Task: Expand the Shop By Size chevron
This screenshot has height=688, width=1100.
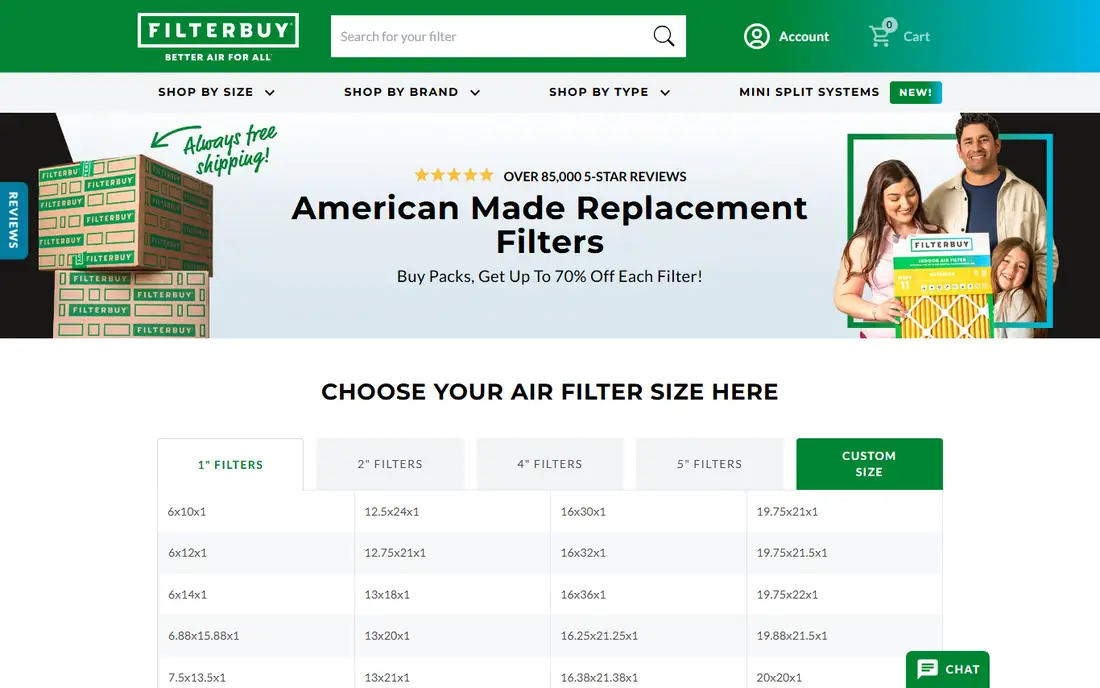Action: pos(269,93)
